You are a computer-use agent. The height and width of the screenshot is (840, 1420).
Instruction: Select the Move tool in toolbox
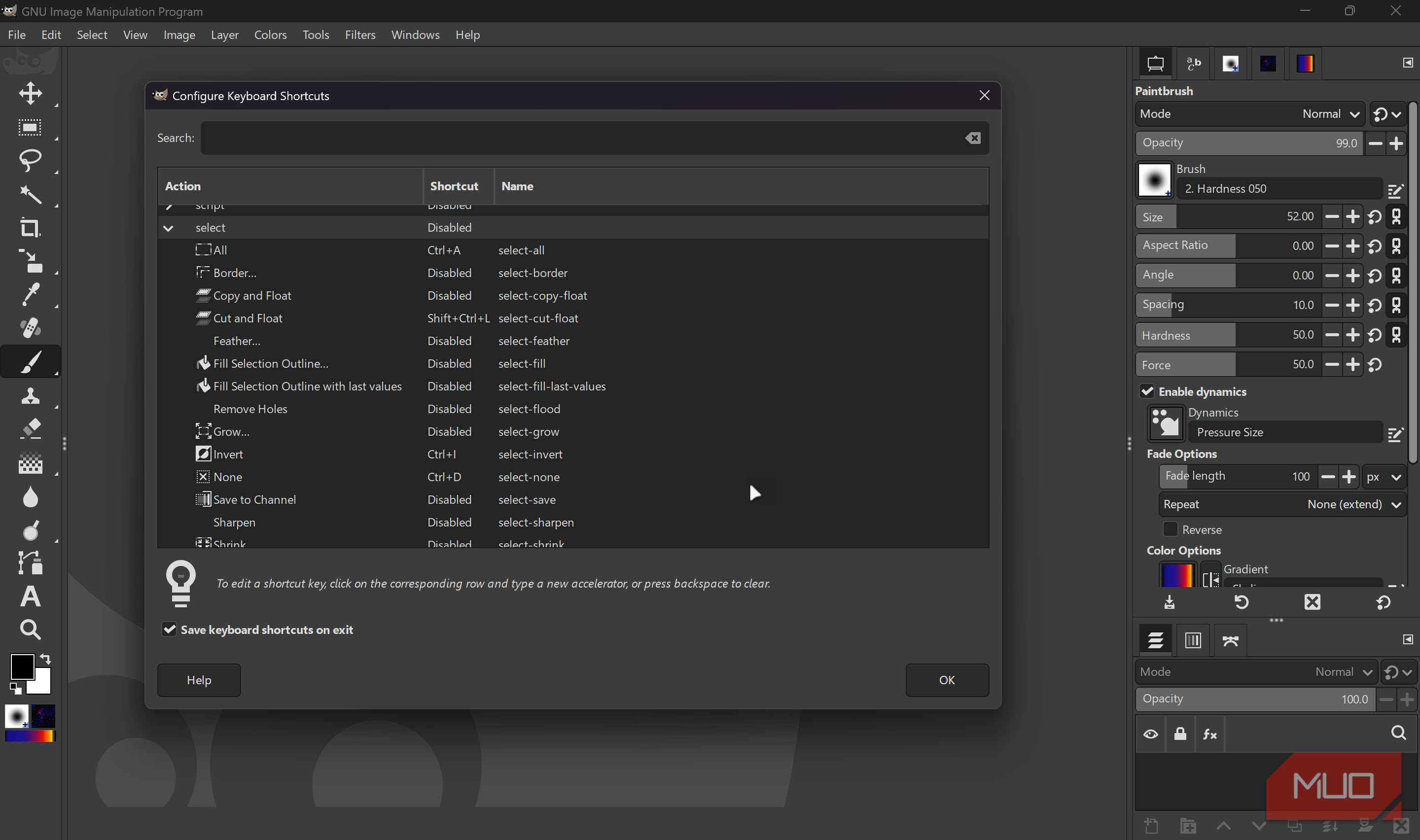pyautogui.click(x=30, y=93)
